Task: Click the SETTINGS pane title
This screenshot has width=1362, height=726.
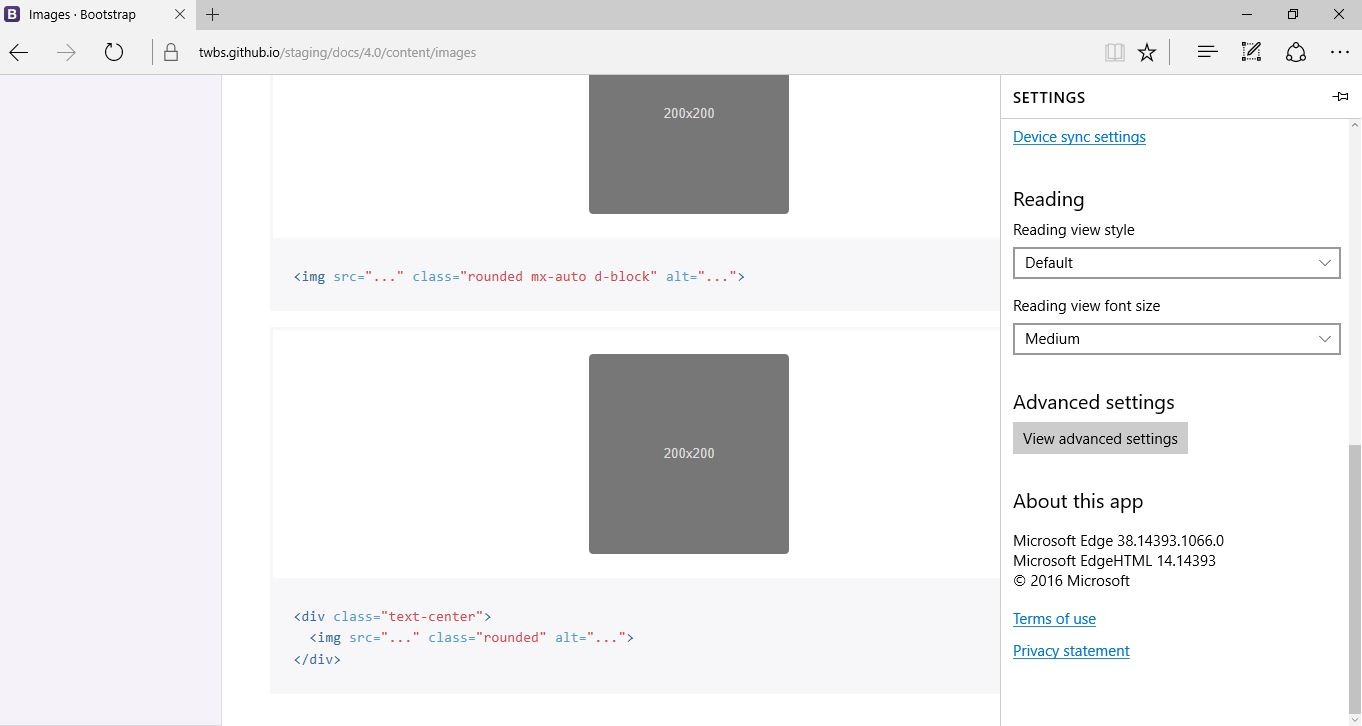Action: point(1049,98)
